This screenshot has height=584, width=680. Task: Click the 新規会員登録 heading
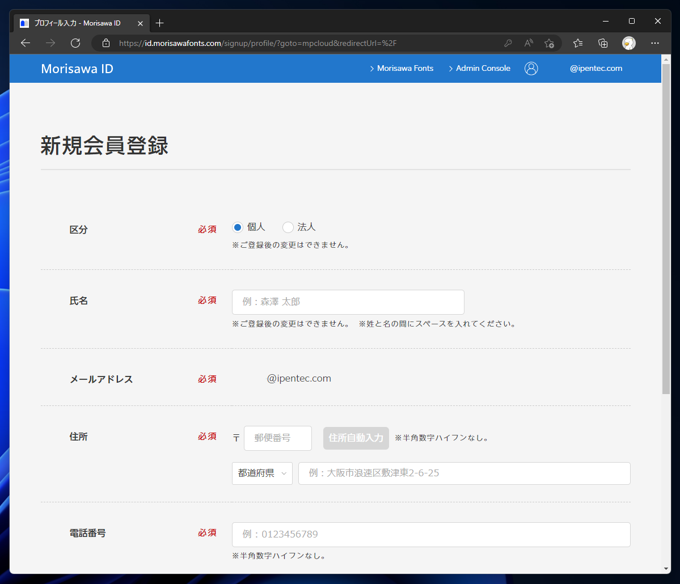point(104,145)
